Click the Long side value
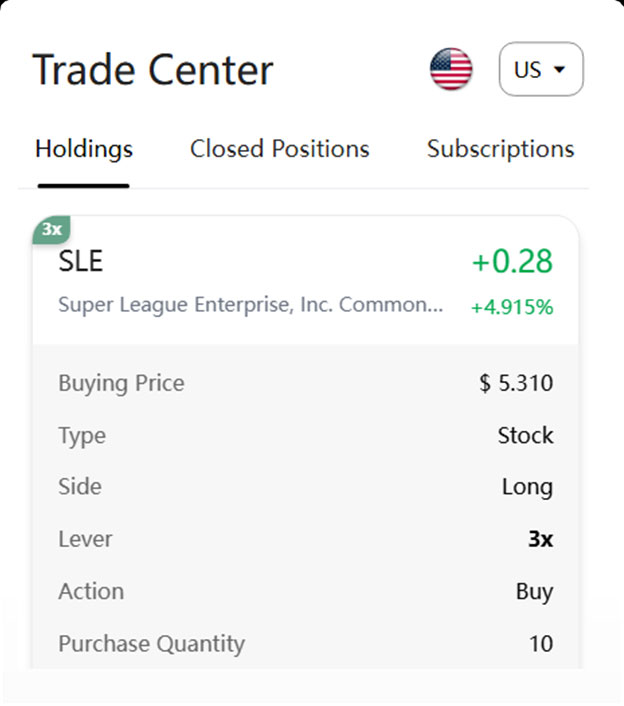 (x=527, y=487)
